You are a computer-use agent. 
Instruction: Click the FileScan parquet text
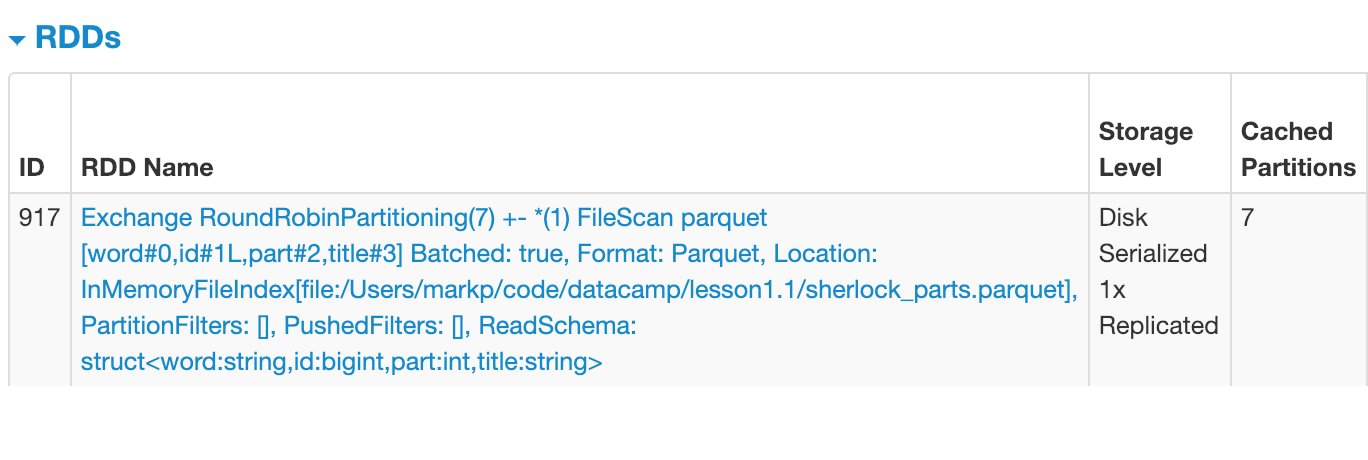point(672,218)
